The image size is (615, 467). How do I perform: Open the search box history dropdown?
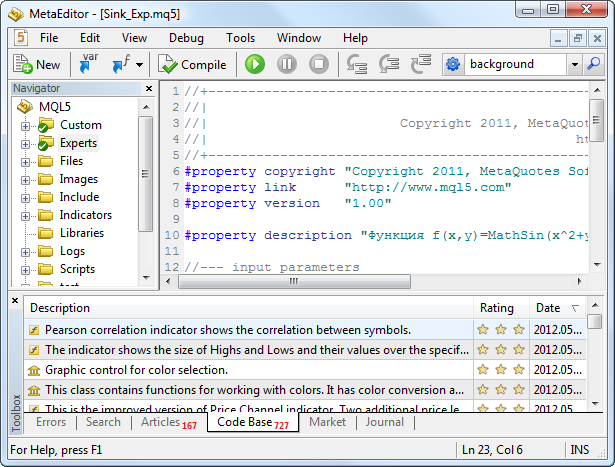click(575, 64)
